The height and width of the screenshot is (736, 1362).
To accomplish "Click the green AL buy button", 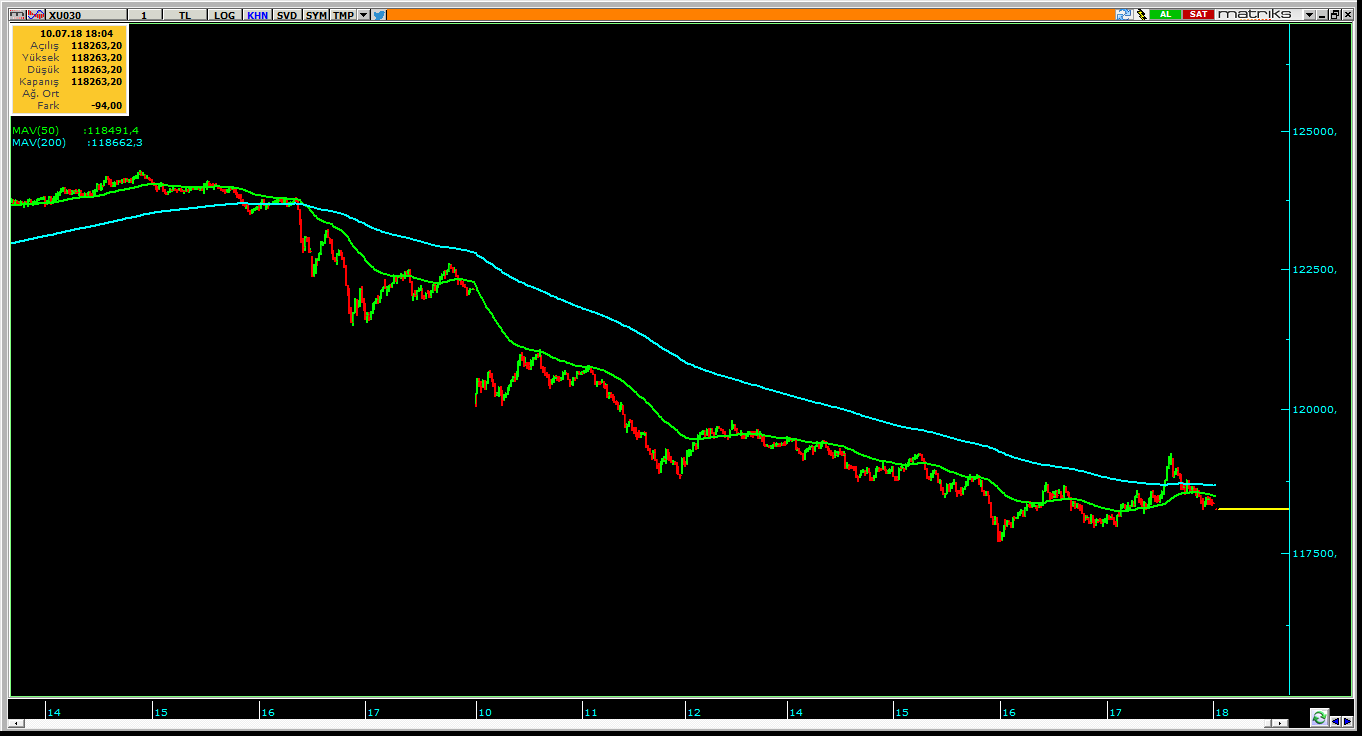I will tap(1165, 15).
